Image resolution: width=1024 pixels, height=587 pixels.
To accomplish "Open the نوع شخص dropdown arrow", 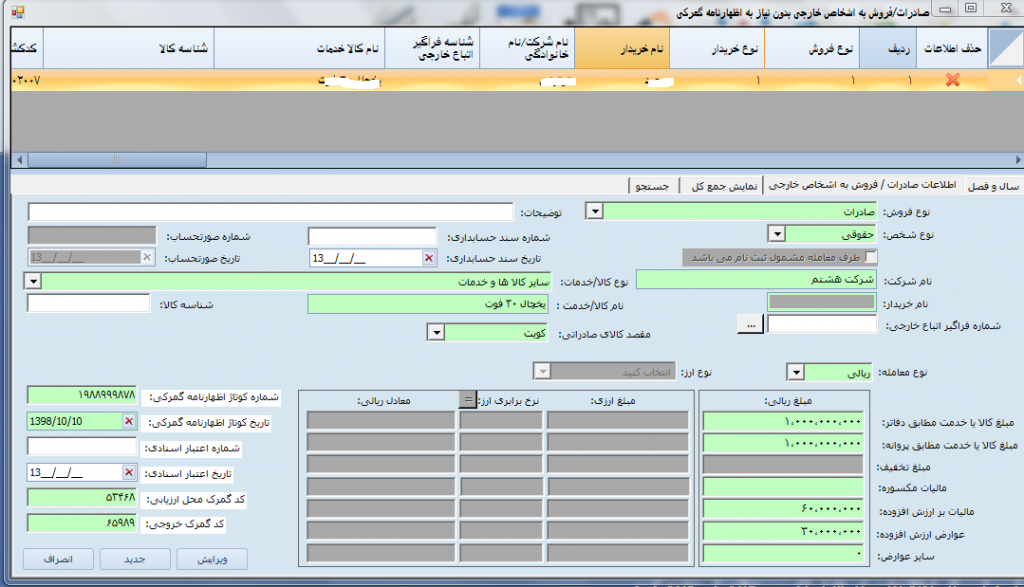I will tap(776, 234).
